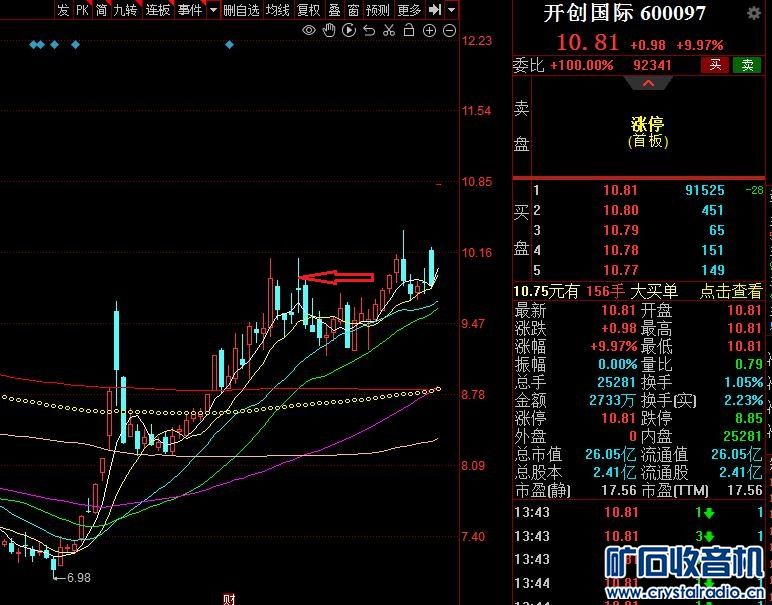Toggle chart visibility with the eye icon
Image resolution: width=772 pixels, height=605 pixels.
tap(309, 31)
